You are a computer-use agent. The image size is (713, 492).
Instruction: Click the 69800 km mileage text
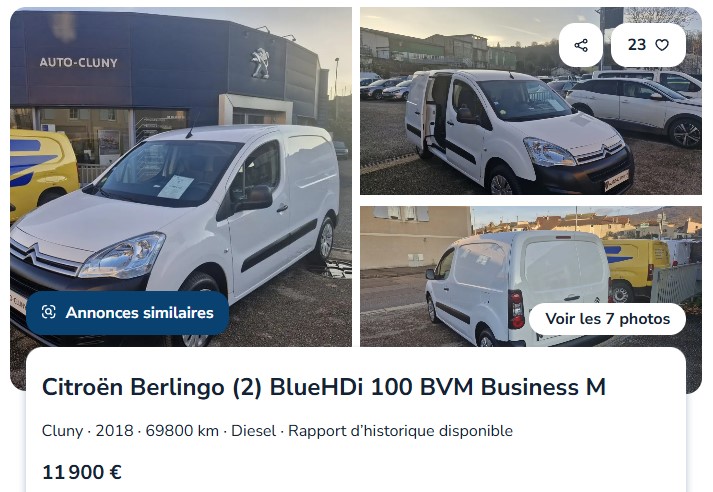(182, 431)
